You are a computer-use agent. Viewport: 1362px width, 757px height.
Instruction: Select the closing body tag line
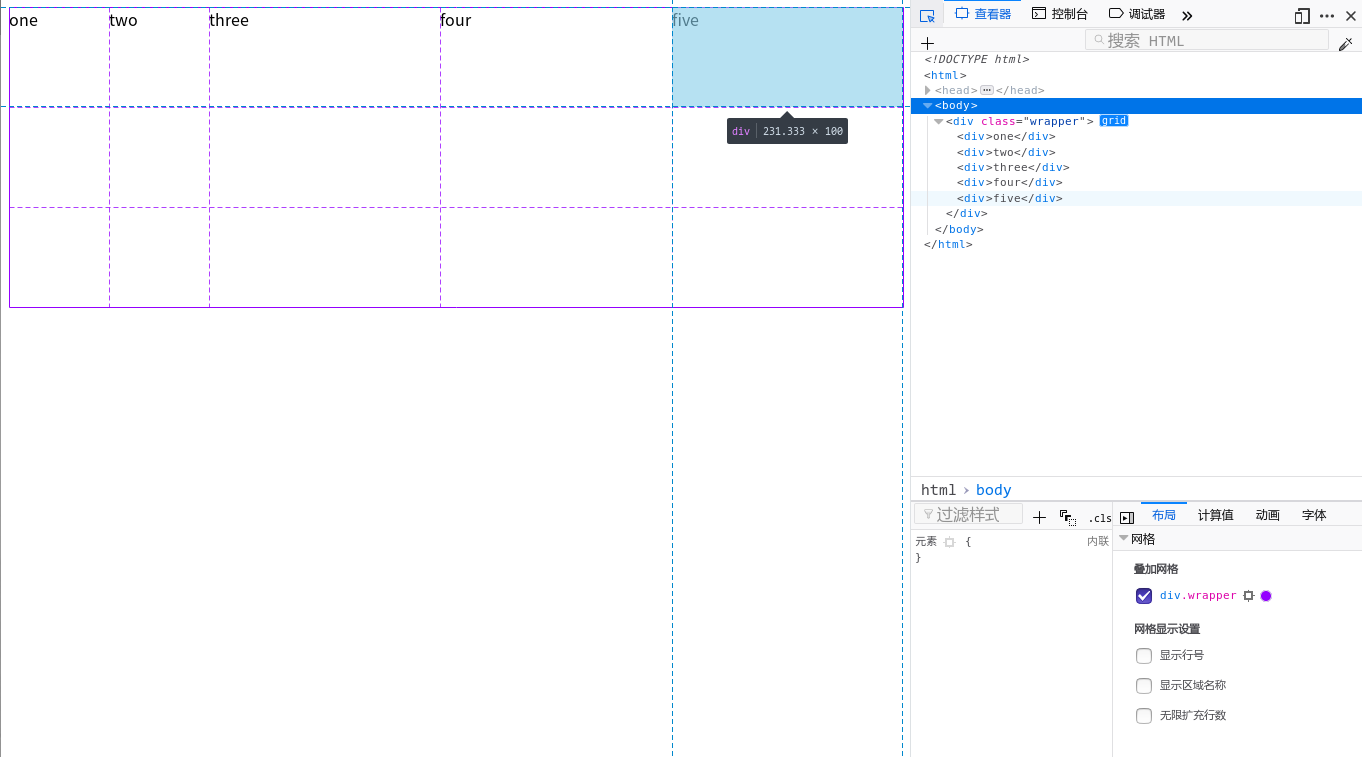pyautogui.click(x=959, y=229)
